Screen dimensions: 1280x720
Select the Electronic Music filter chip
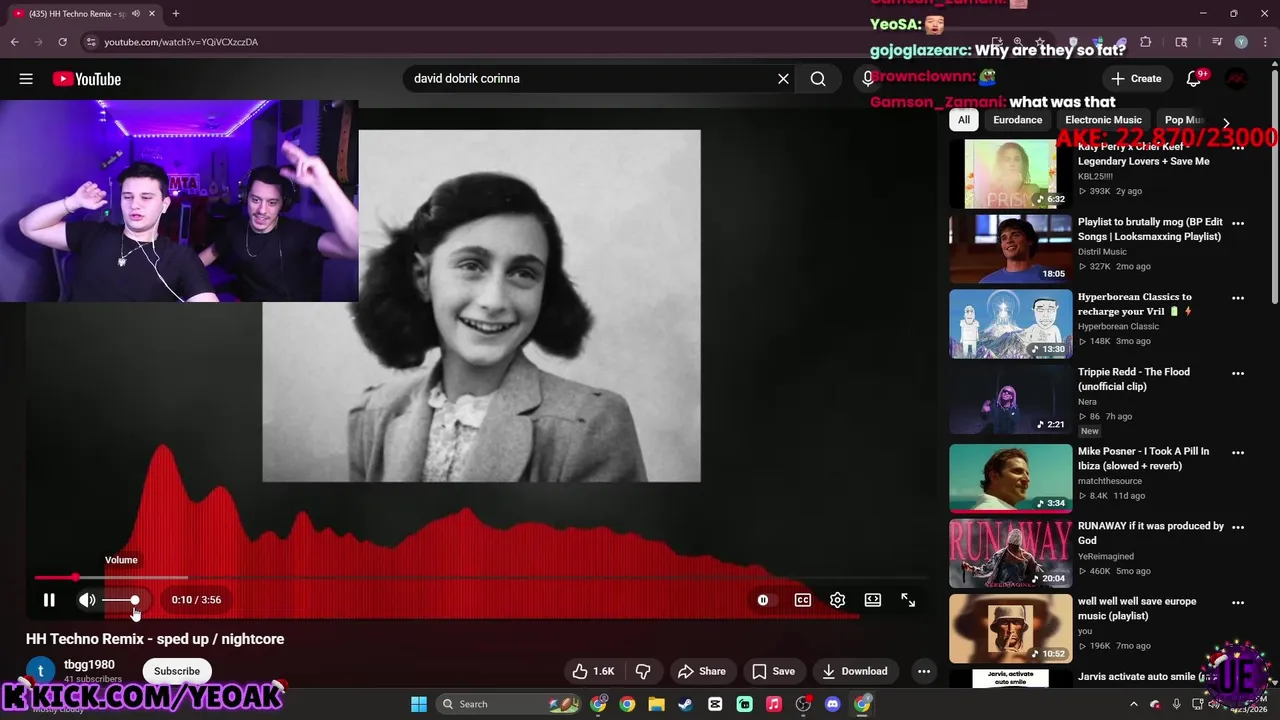coord(1103,120)
